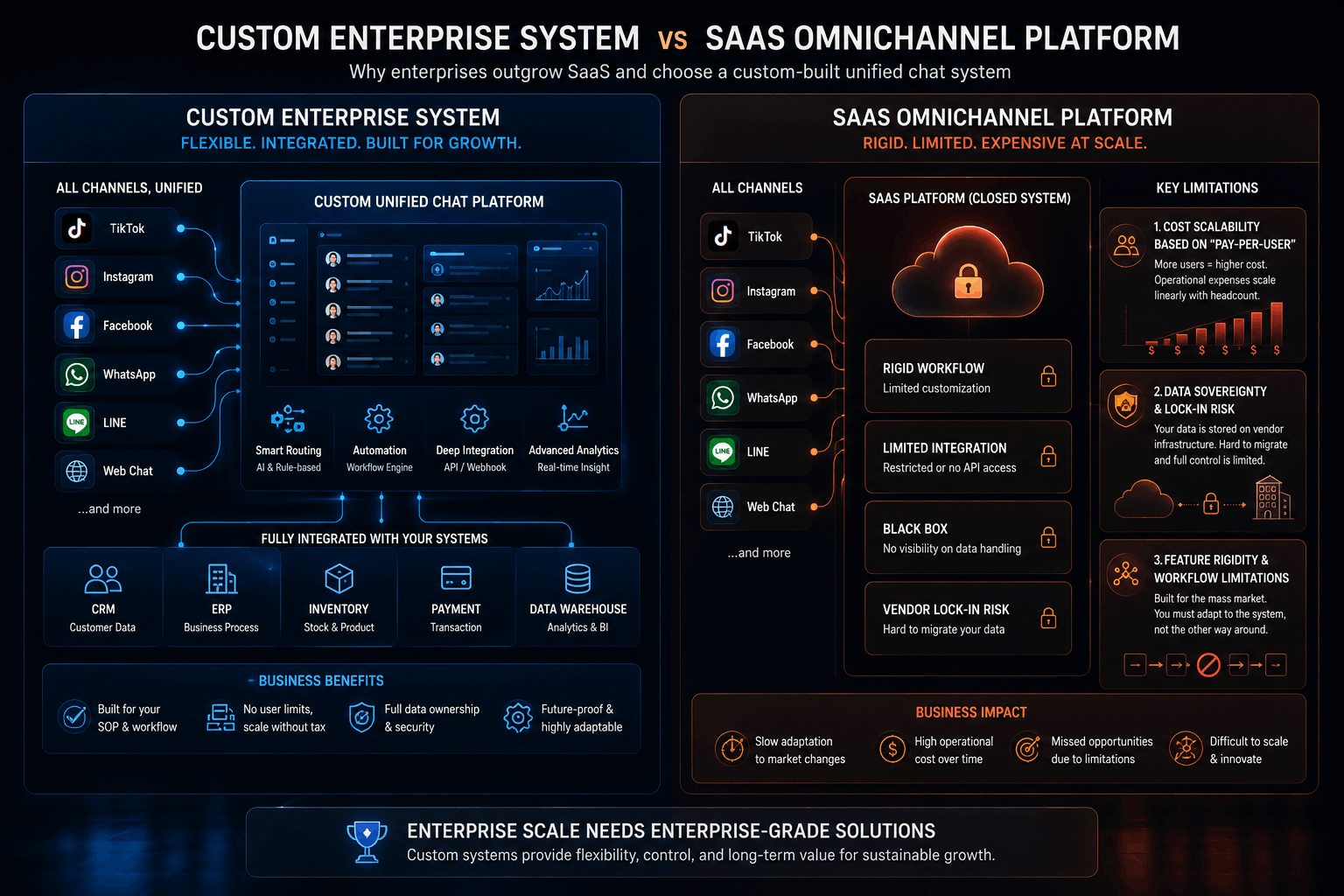Click the Payment card icon
Screen dimensions: 1344x896
pyautogui.click(x=456, y=577)
